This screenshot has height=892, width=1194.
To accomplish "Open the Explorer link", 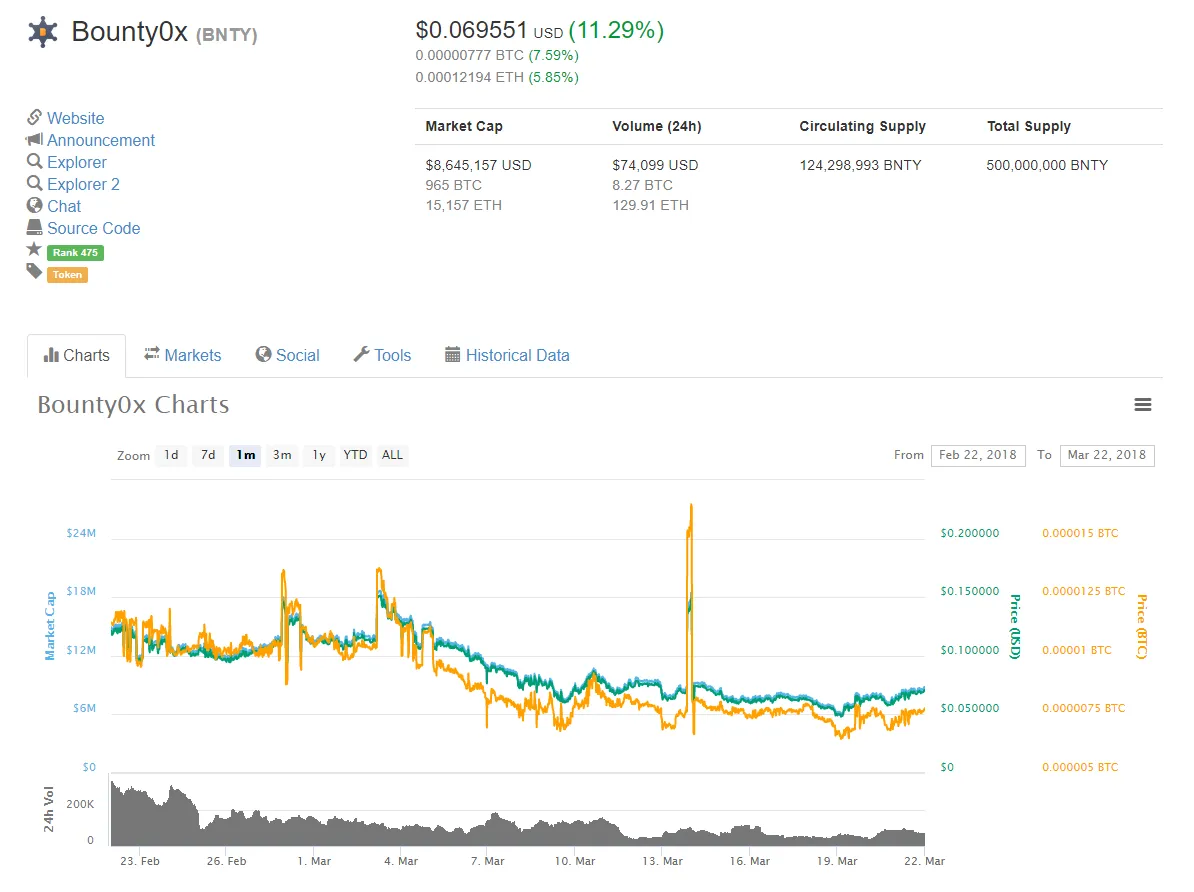I will tap(77, 162).
